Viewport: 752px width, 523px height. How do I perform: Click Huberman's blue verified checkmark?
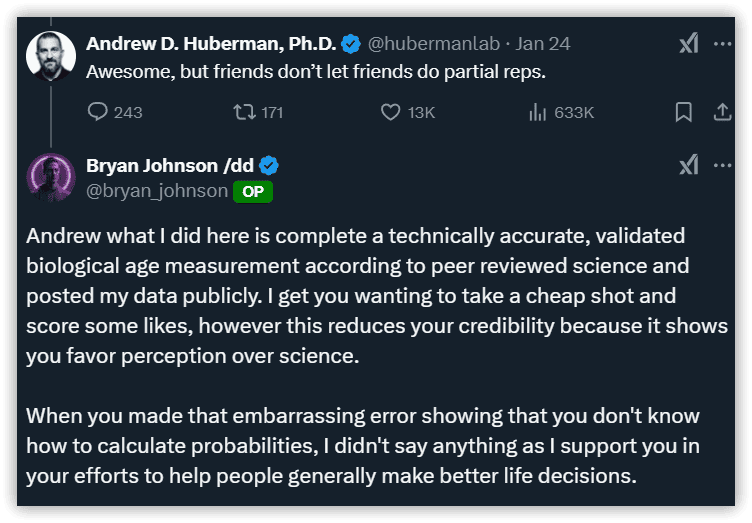(351, 44)
